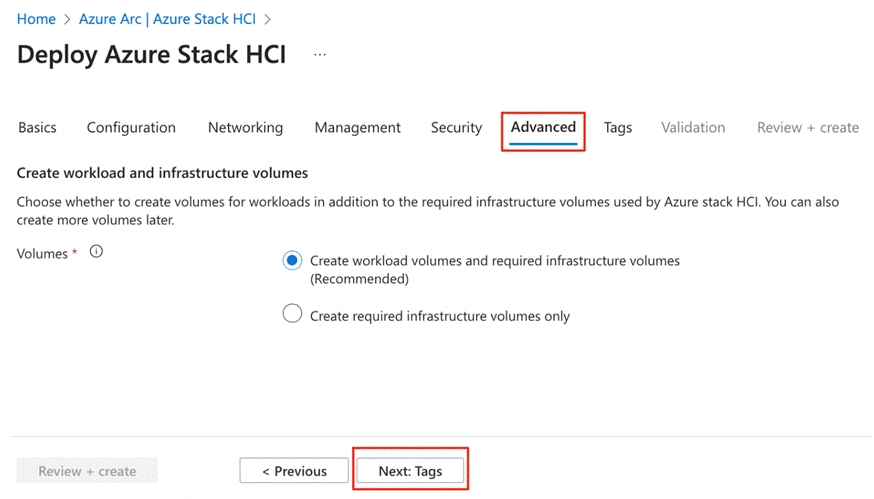Switch to the Basics tab
The height and width of the screenshot is (499, 874).
click(38, 128)
